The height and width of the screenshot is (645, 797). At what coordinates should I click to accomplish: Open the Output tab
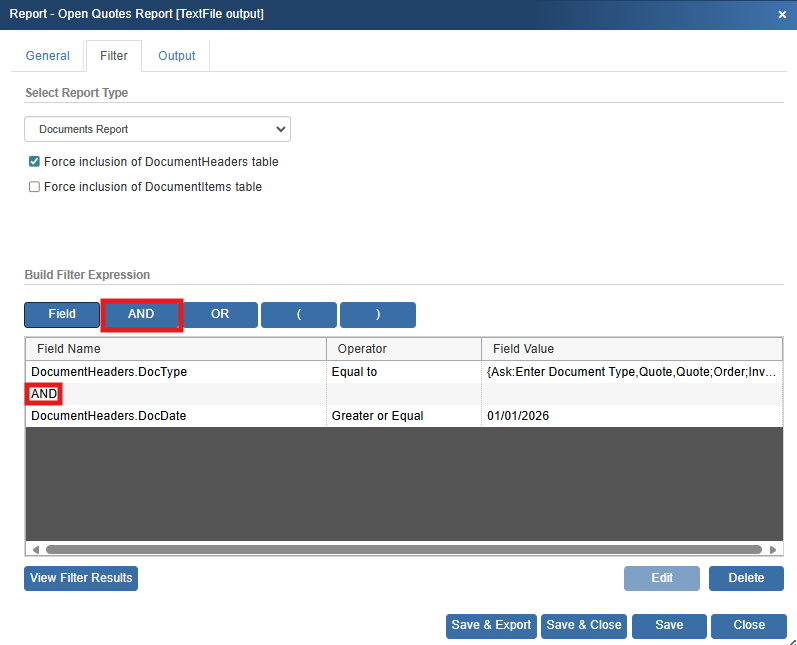(x=177, y=56)
